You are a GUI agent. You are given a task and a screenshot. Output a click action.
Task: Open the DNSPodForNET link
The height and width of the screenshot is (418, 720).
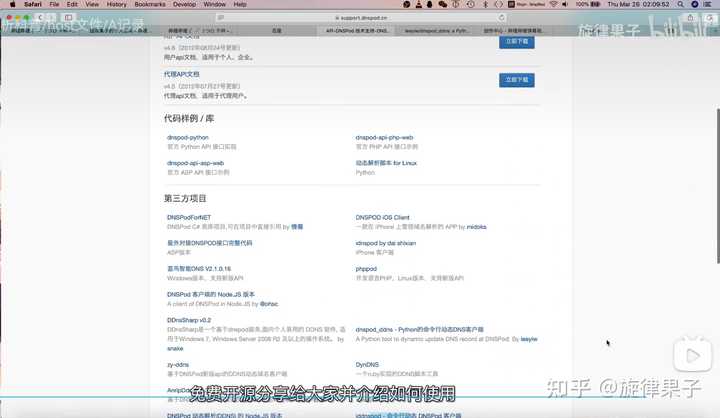(189, 217)
